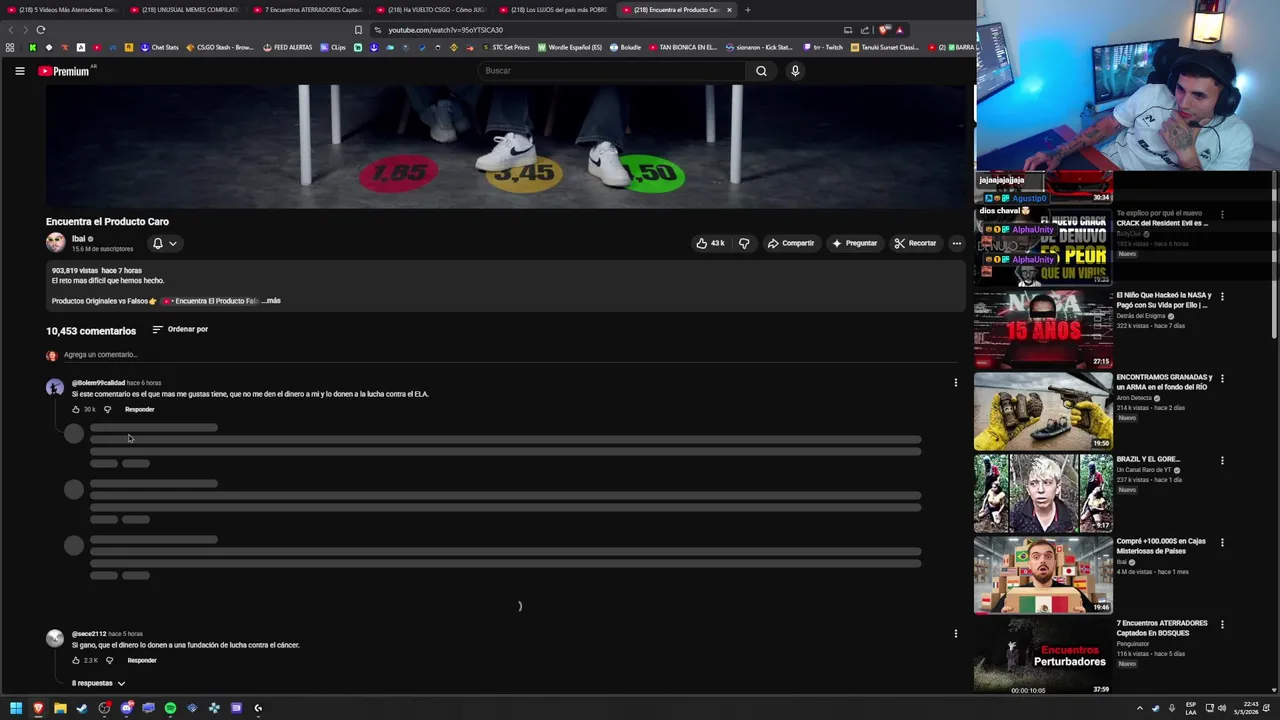Screen dimensions: 1280x720
Task: Activate voice search microphone
Action: pos(795,71)
